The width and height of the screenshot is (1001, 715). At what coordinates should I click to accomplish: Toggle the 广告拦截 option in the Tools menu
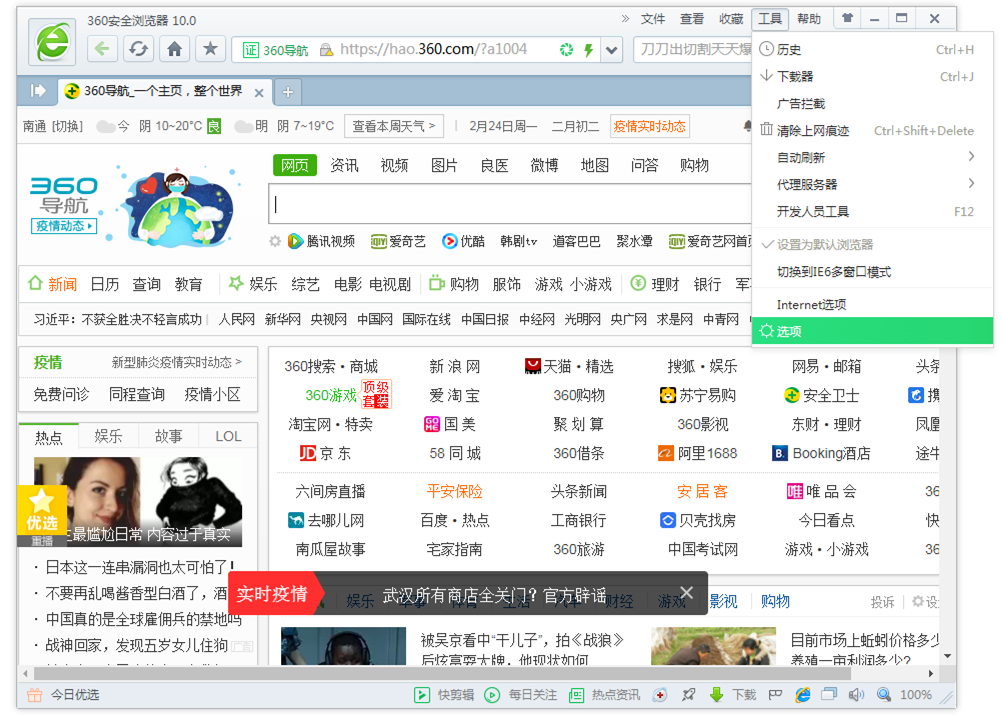pos(802,103)
